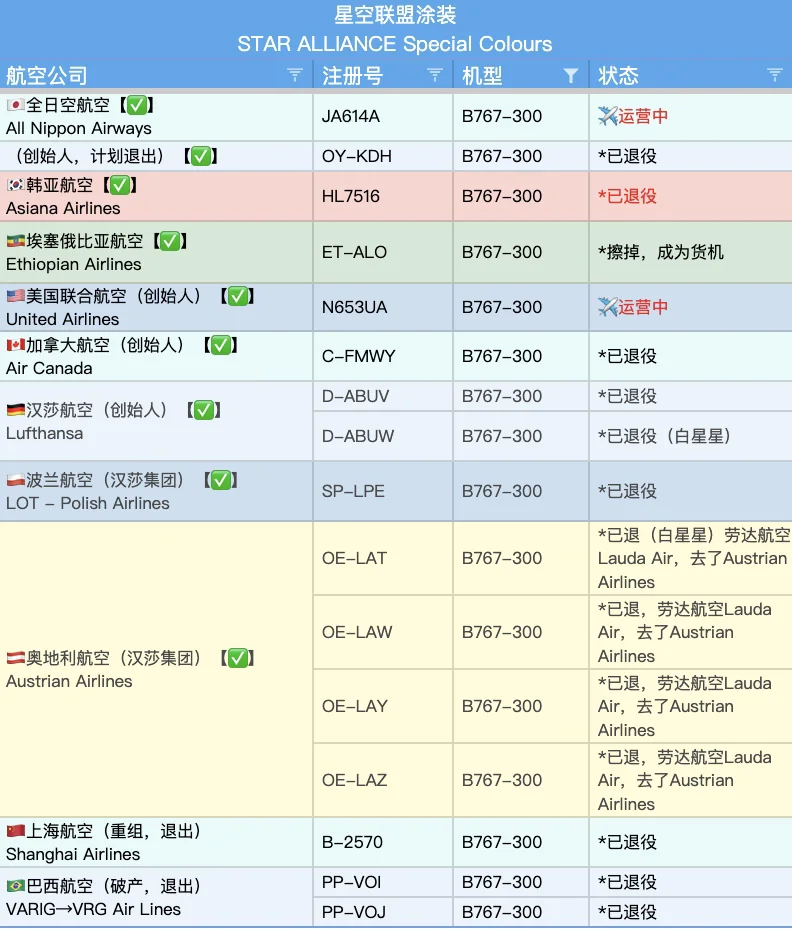Click China flag beside 上海航空
Image resolution: width=792 pixels, height=930 pixels.
15,831
